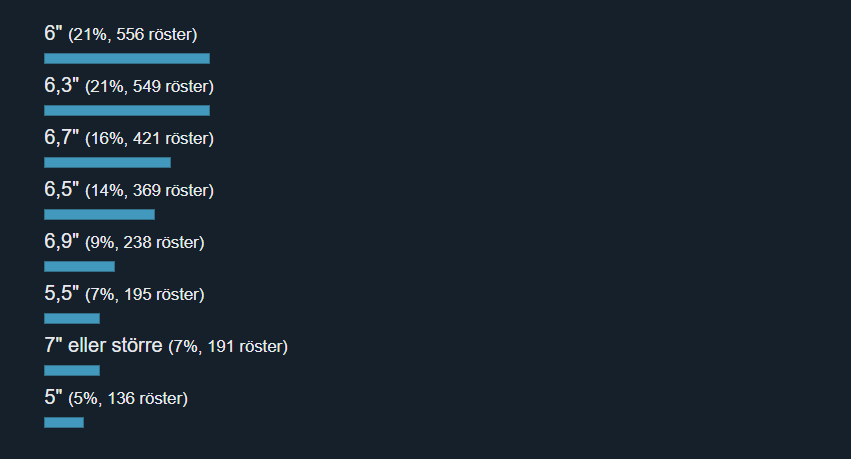
Task: Click the result bar under 6"
Action: tap(127, 59)
